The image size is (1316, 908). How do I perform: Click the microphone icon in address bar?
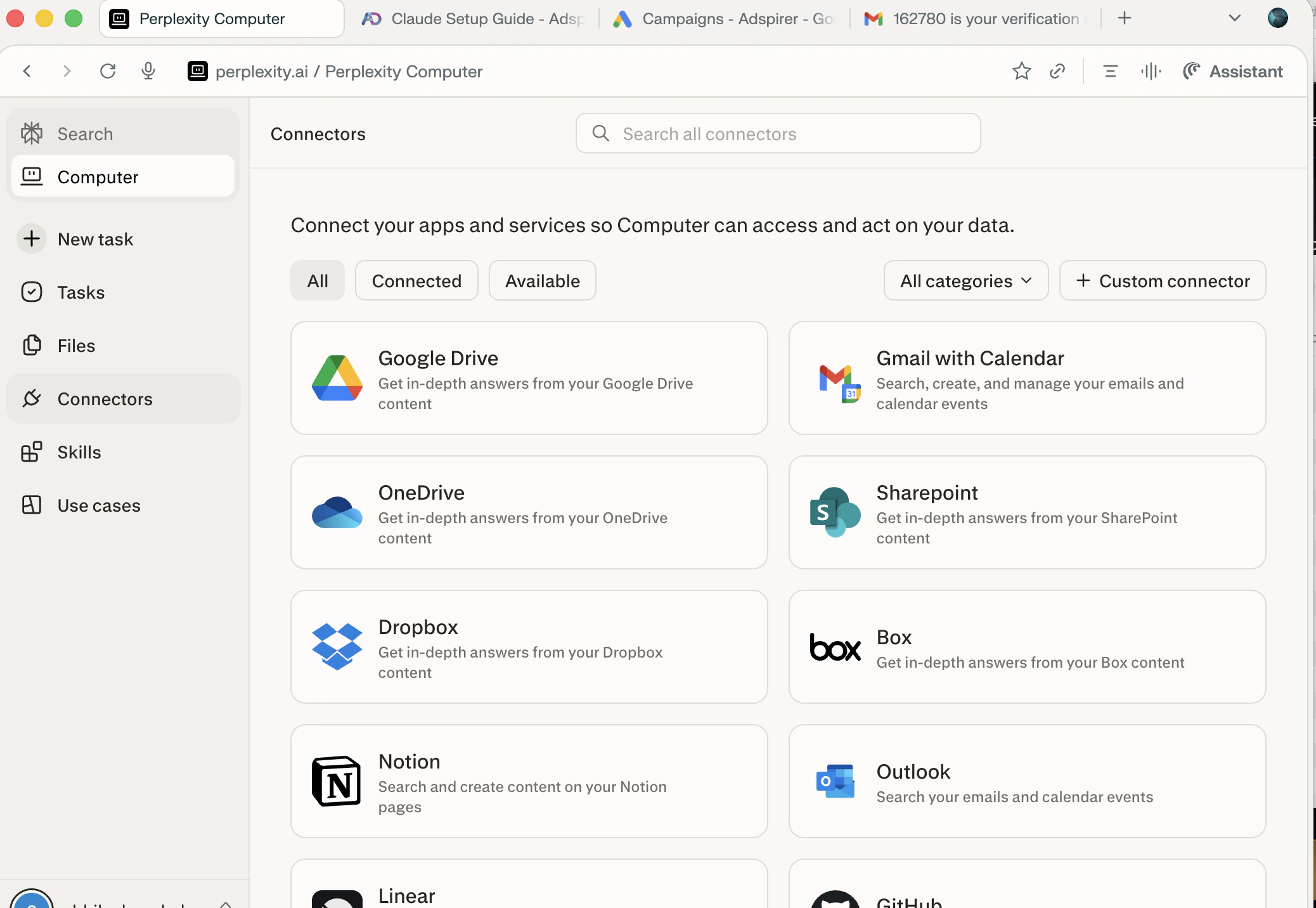pos(148,71)
